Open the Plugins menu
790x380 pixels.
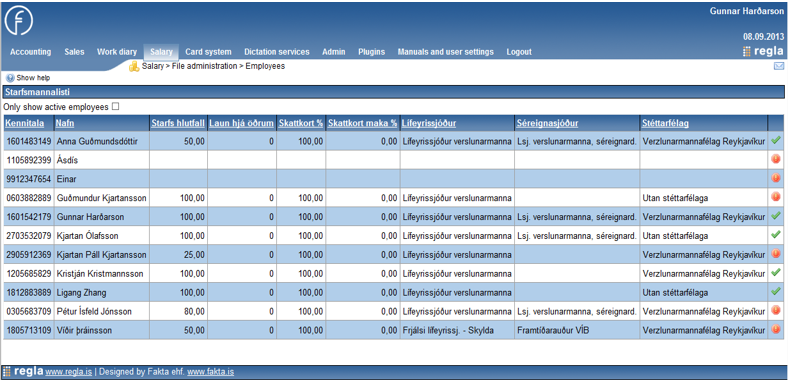point(371,52)
